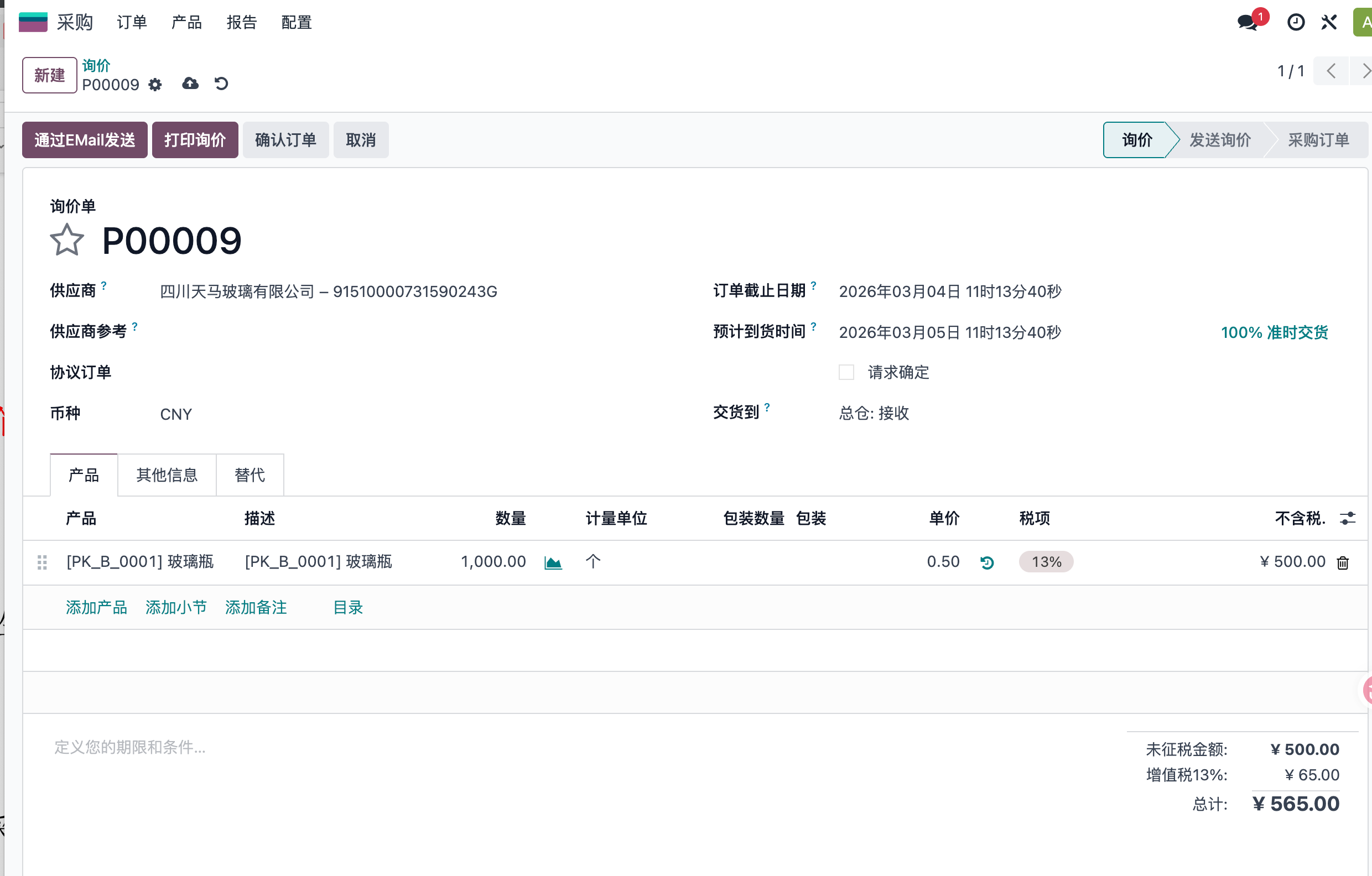
Task: Click the [PK_B_0001] 玻璃瓶 product cell
Action: point(140,562)
